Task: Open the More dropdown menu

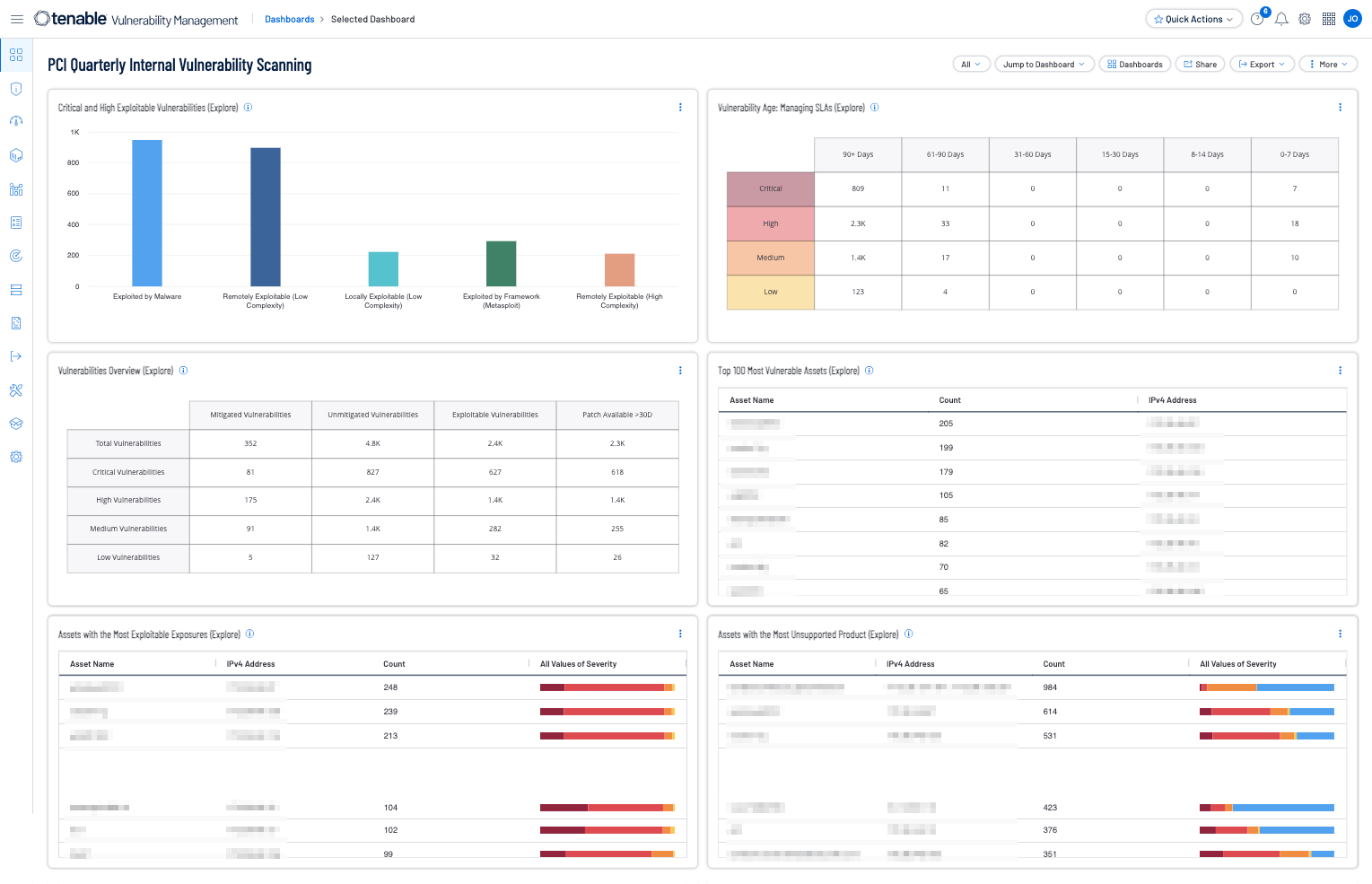Action: [x=1328, y=64]
